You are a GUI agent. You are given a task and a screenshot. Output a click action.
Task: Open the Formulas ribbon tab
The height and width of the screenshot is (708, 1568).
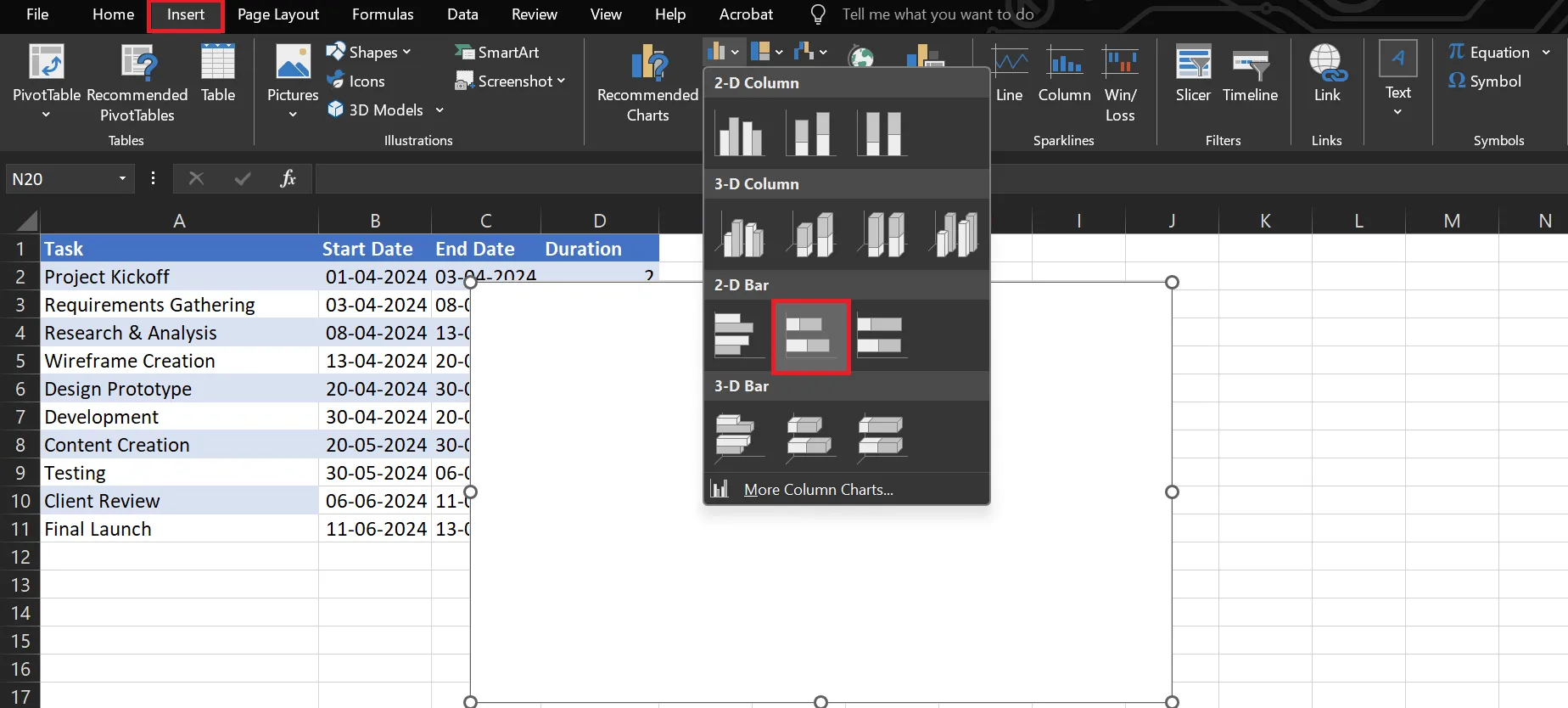pyautogui.click(x=383, y=14)
